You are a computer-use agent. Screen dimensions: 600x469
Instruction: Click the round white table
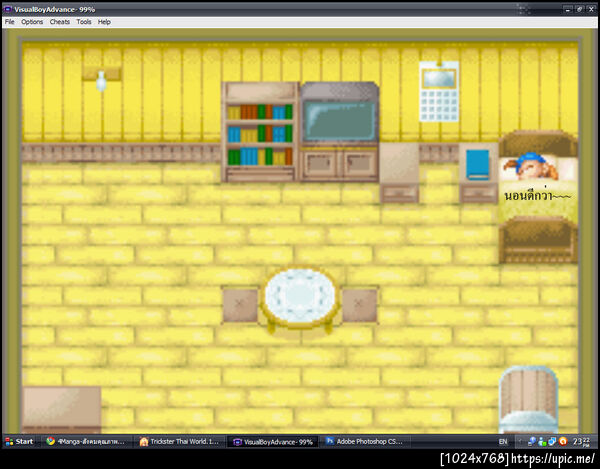point(300,298)
